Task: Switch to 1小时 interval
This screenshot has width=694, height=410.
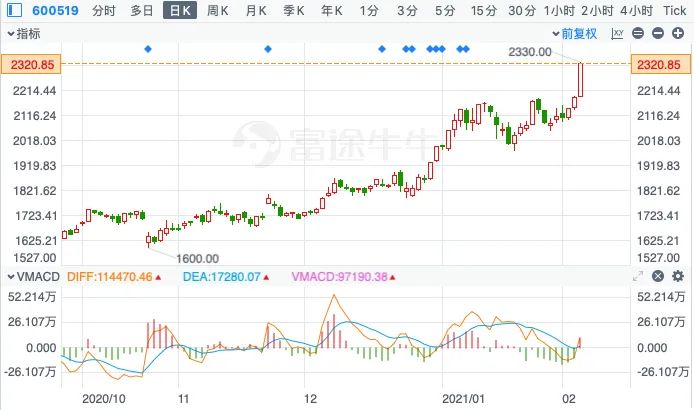Action: [559, 10]
